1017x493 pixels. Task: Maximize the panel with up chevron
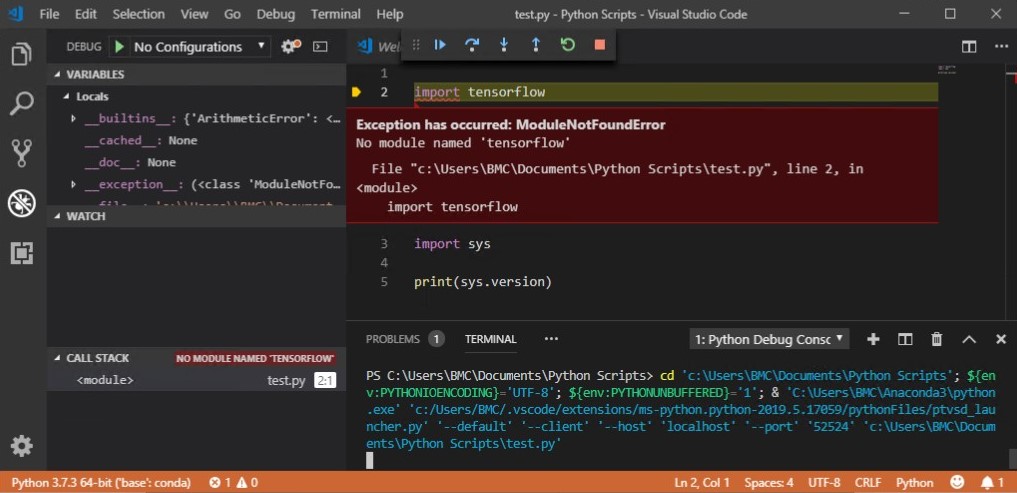tap(969, 339)
